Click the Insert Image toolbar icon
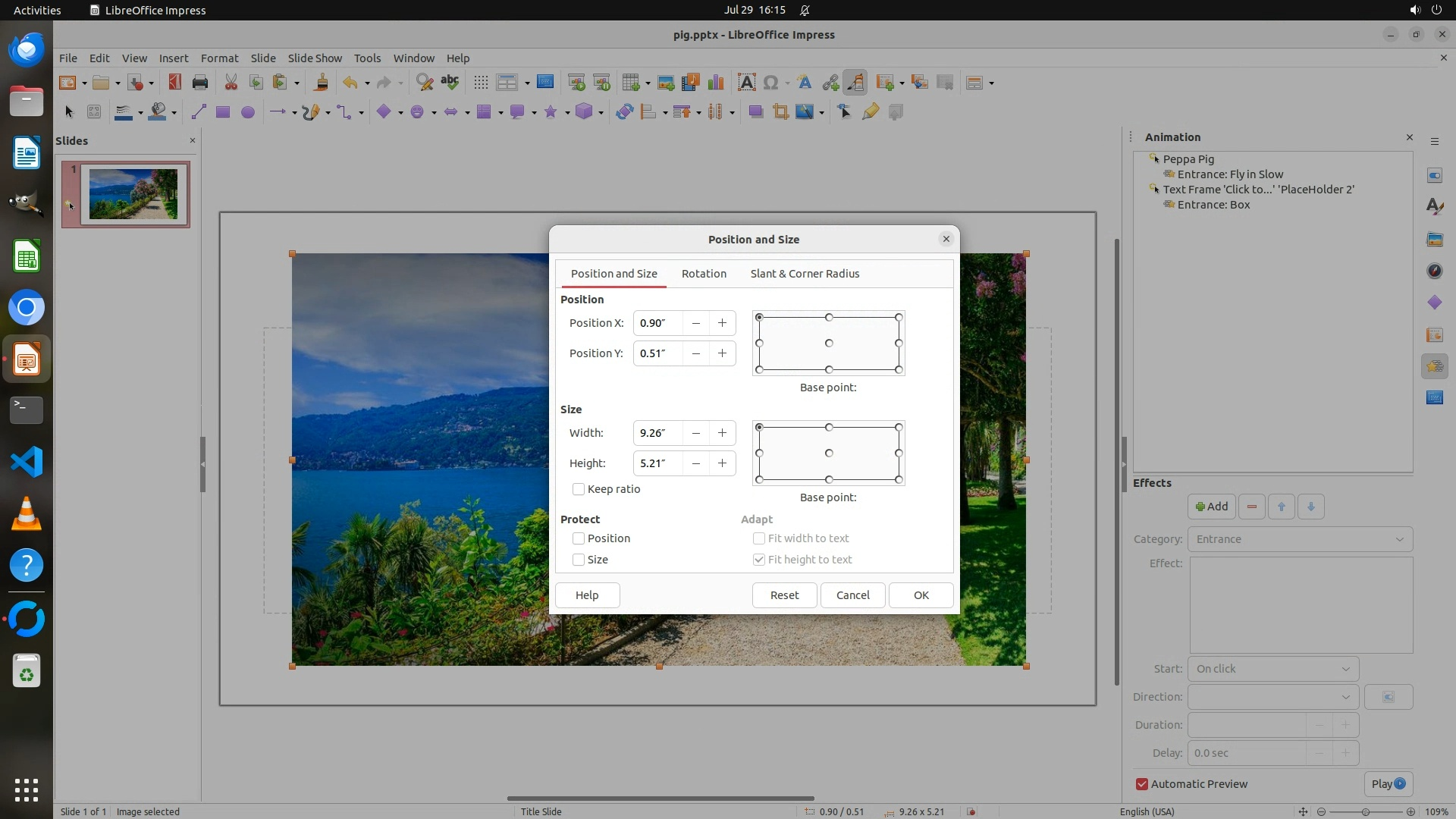Image resolution: width=1456 pixels, height=819 pixels. 666,83
